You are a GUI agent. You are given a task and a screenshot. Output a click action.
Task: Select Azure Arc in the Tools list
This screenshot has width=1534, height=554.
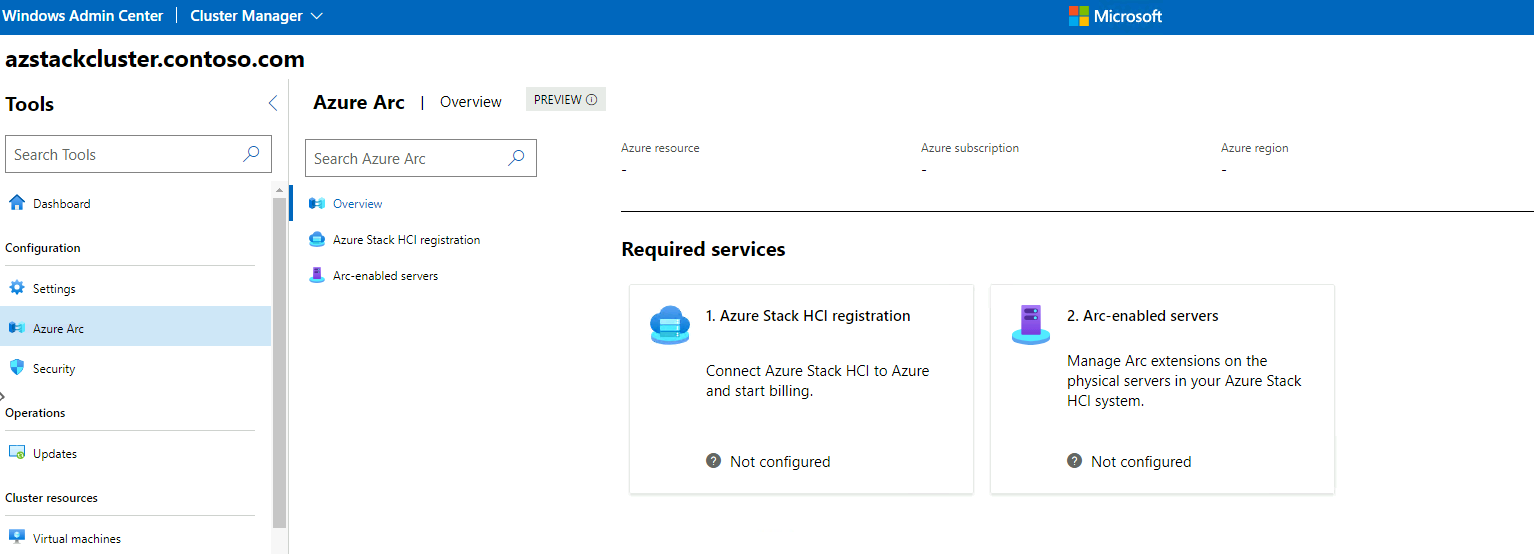pos(136,327)
